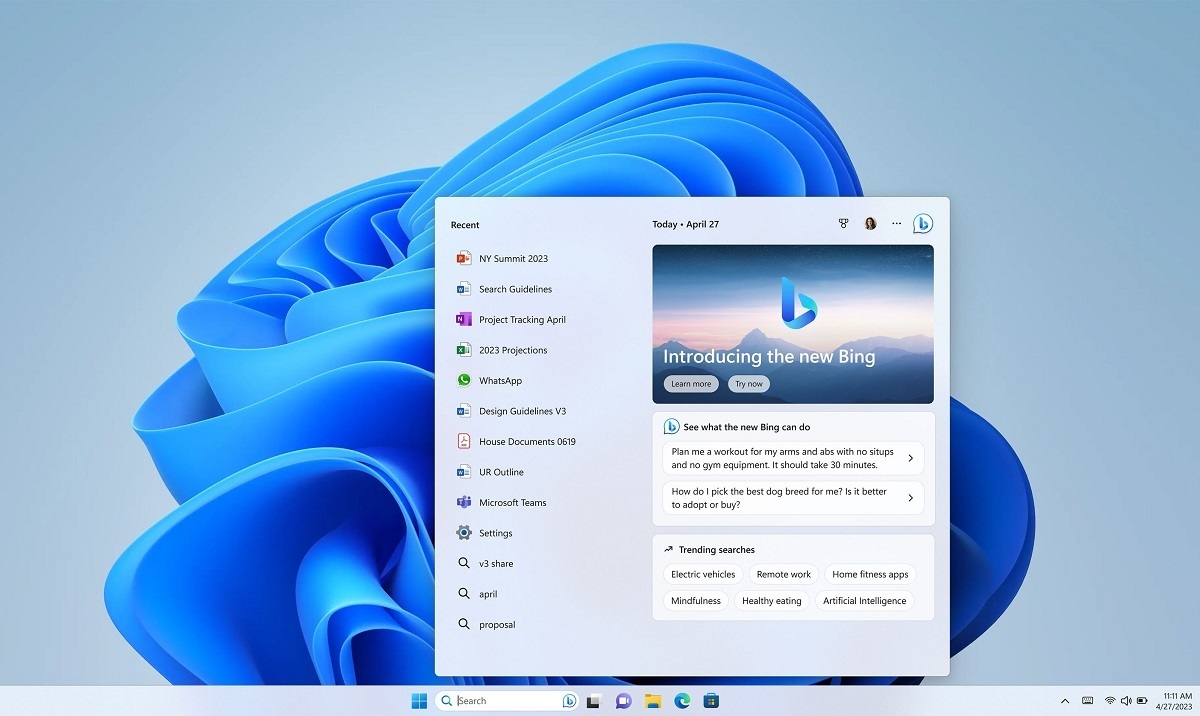The height and width of the screenshot is (716, 1200).
Task: Launch WhatsApp from the recent list
Action: [489, 381]
